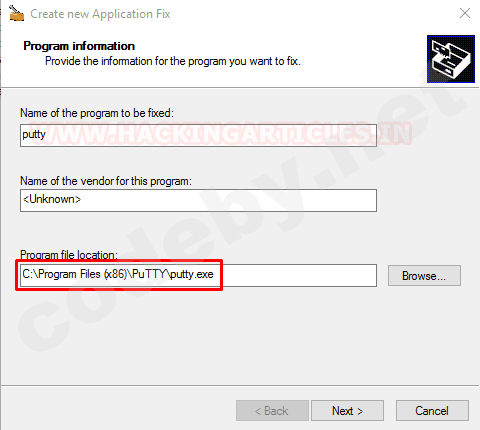Focus the vendor name field showing <Unknown>

[198, 200]
